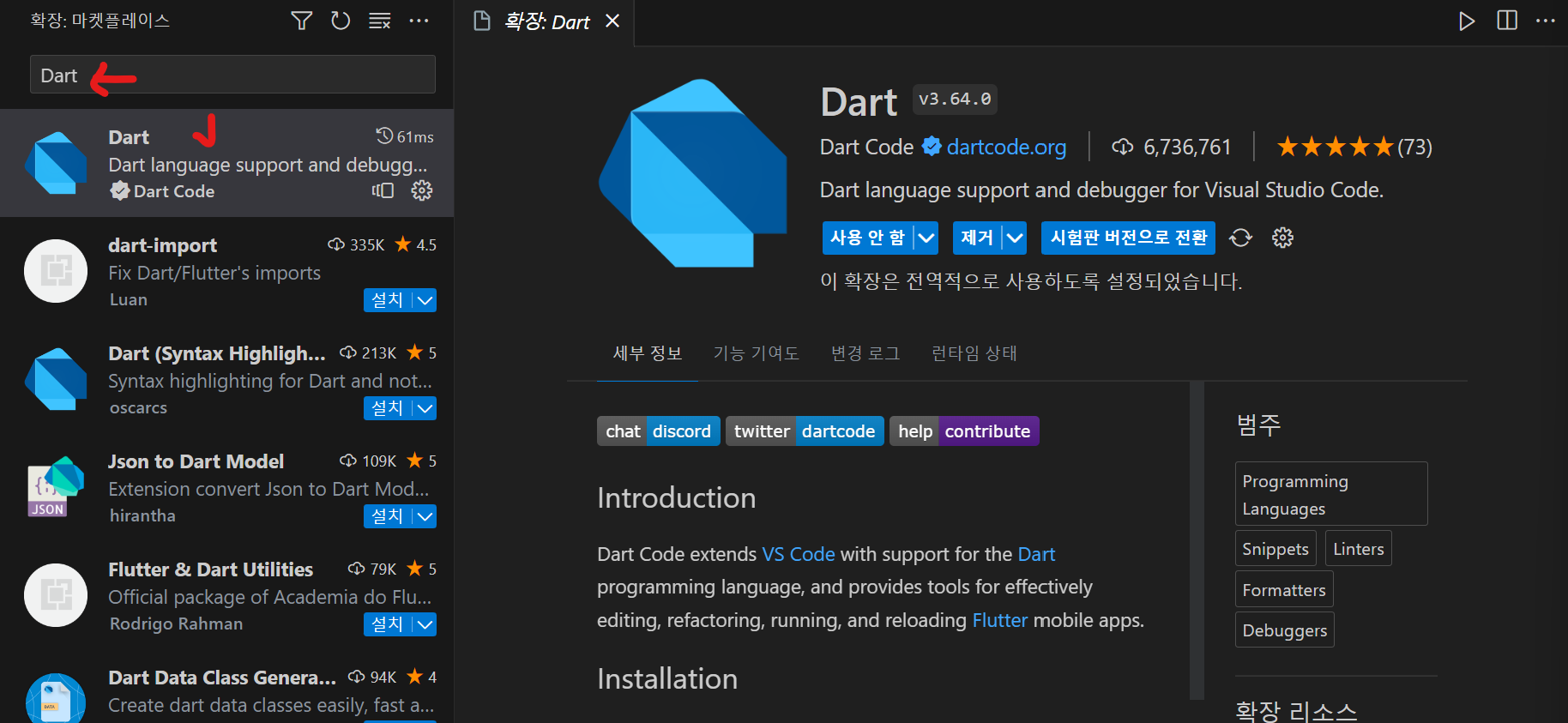Expand install options for dart-import

[x=425, y=299]
